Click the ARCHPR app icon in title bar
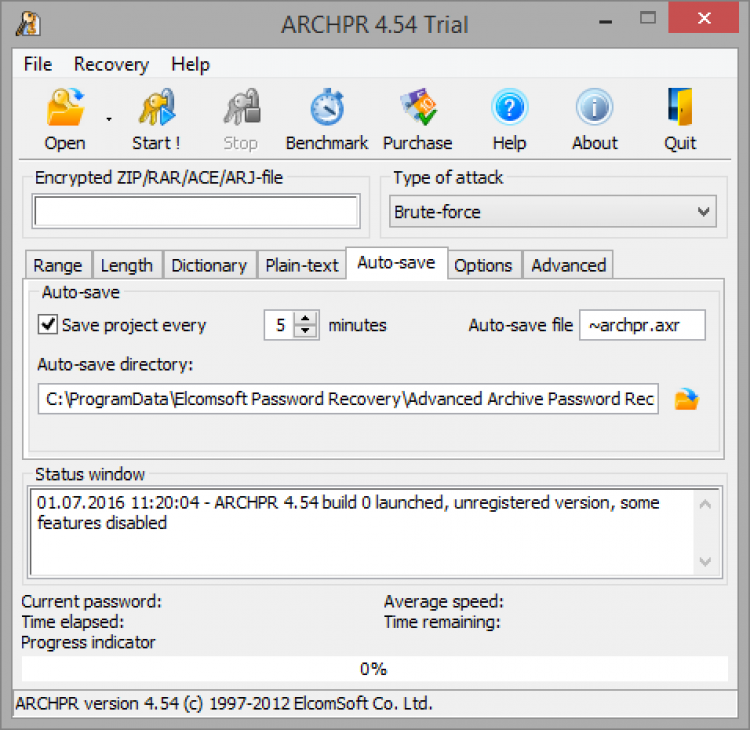This screenshot has height=730, width=750. tap(28, 24)
